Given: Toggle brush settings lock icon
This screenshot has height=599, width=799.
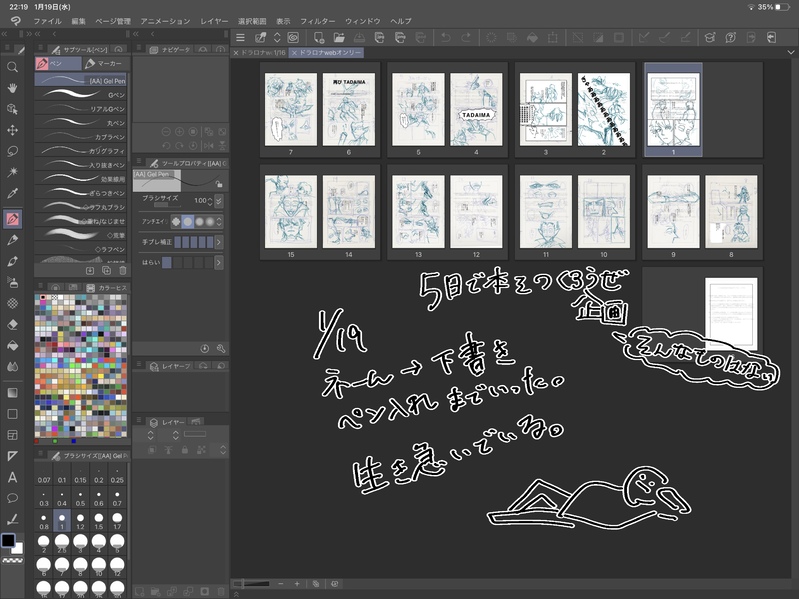Looking at the screenshot, I should (x=218, y=184).
